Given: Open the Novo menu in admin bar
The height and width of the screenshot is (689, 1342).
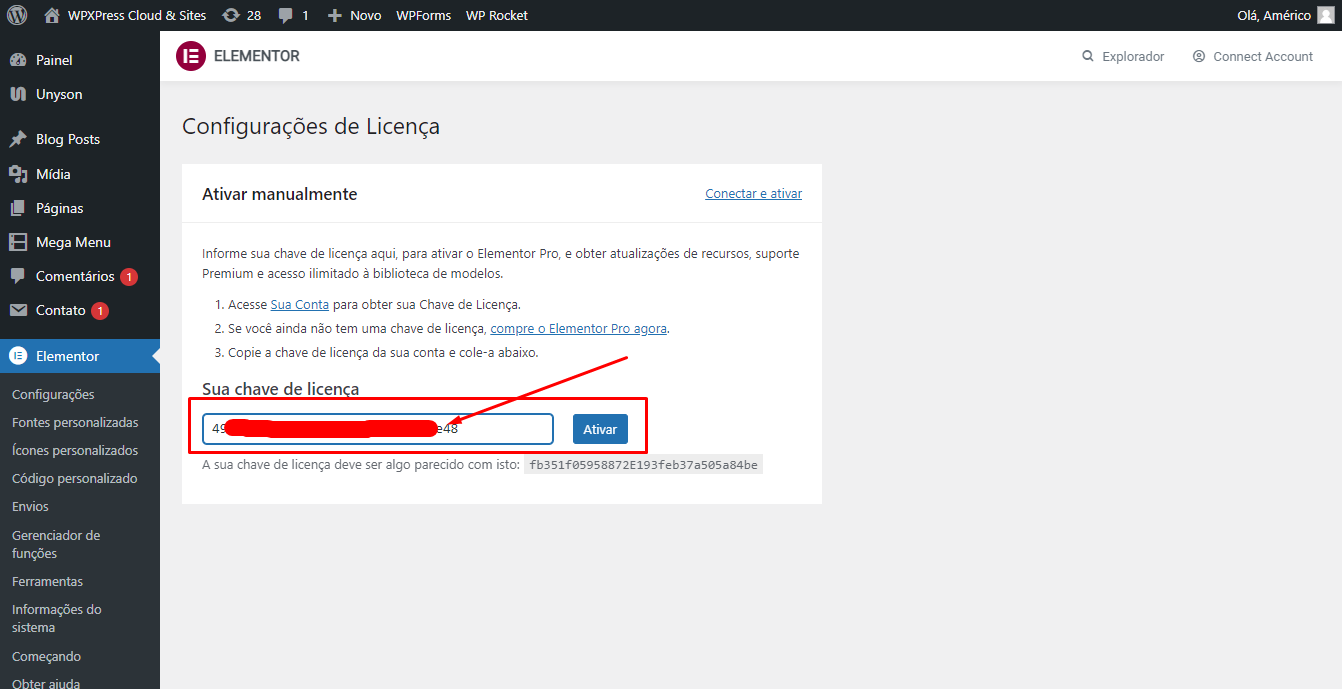Looking at the screenshot, I should click(x=365, y=15).
